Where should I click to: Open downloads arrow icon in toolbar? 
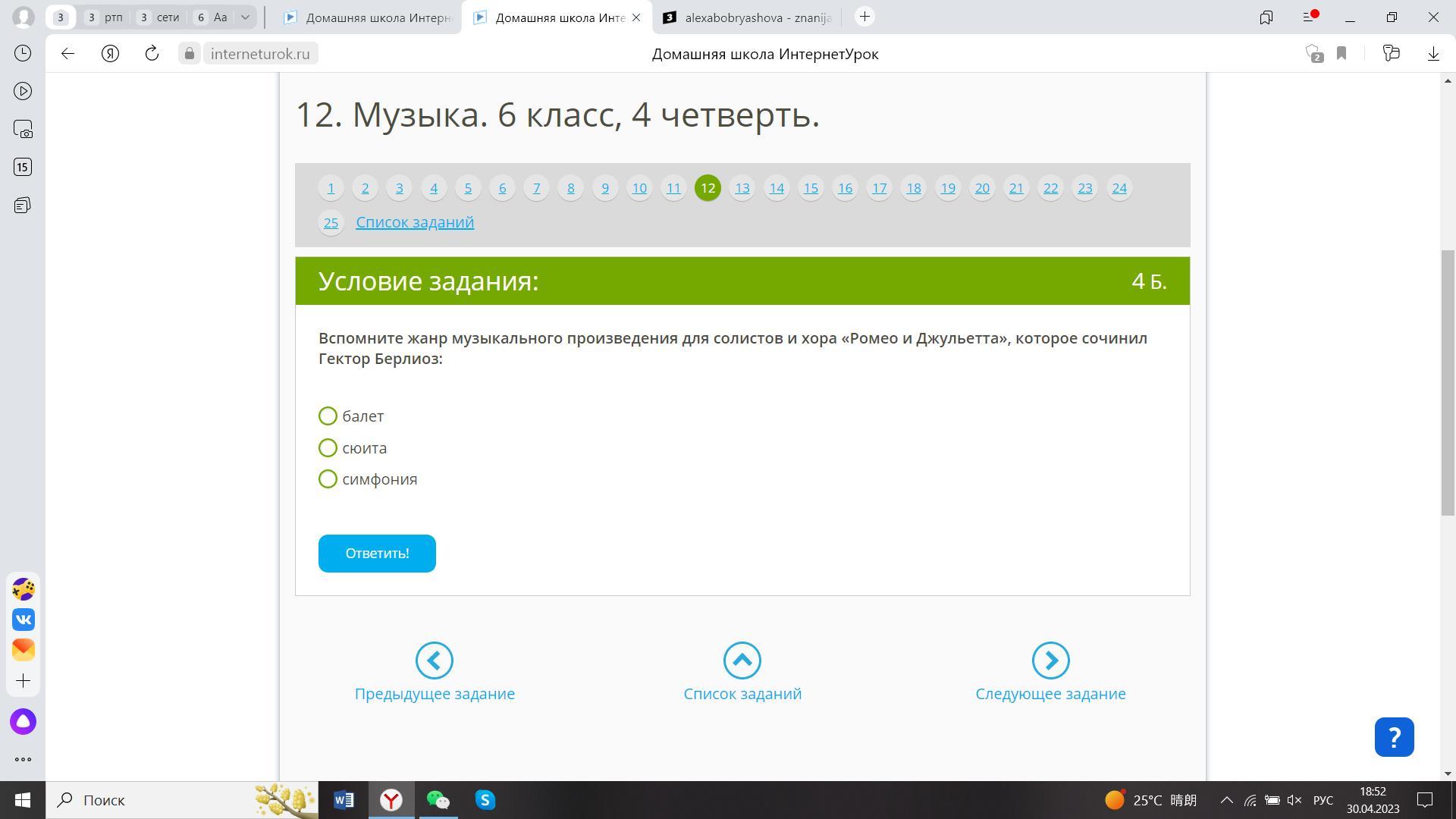[1433, 53]
